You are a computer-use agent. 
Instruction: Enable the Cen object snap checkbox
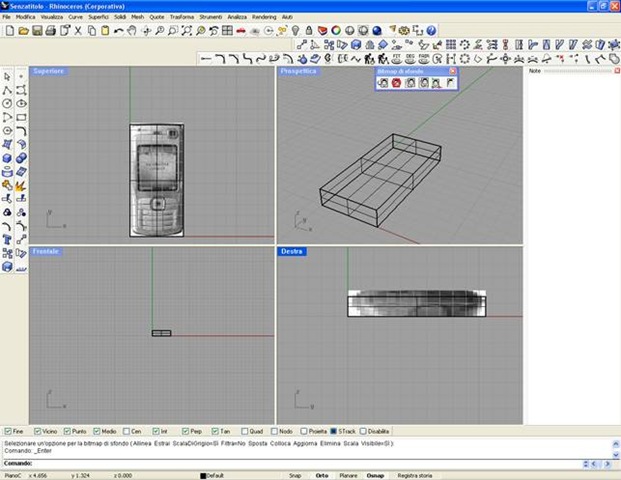tap(128, 430)
